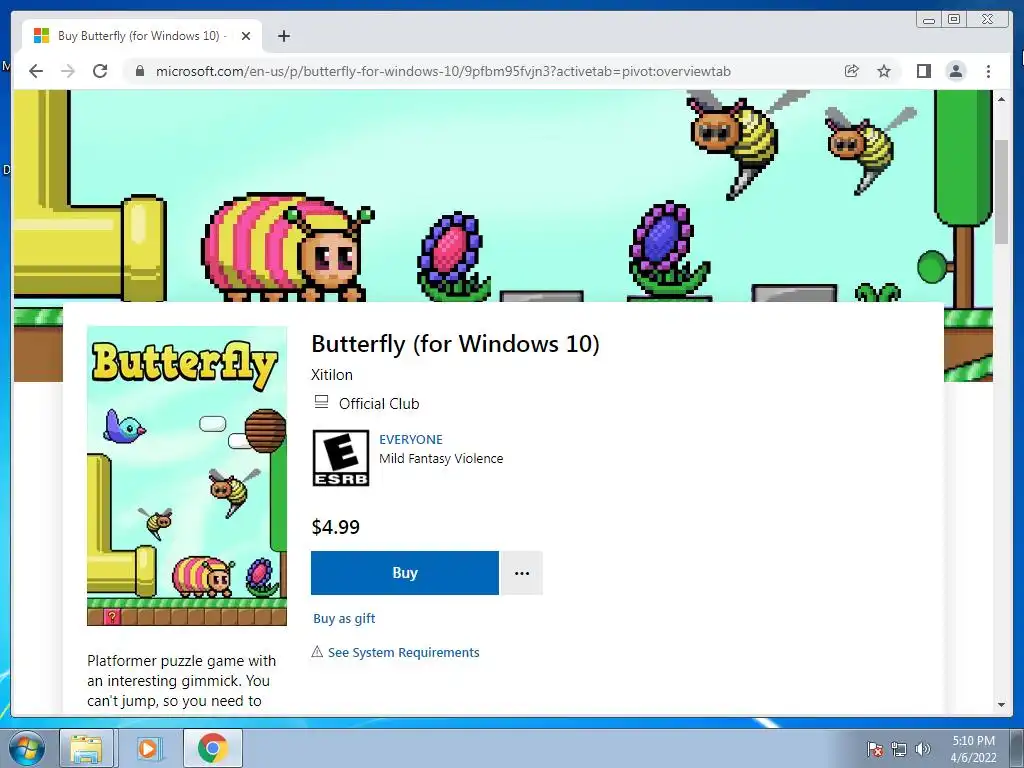Launch Windows Media Player from taskbar
This screenshot has height=768, width=1024.
[148, 748]
